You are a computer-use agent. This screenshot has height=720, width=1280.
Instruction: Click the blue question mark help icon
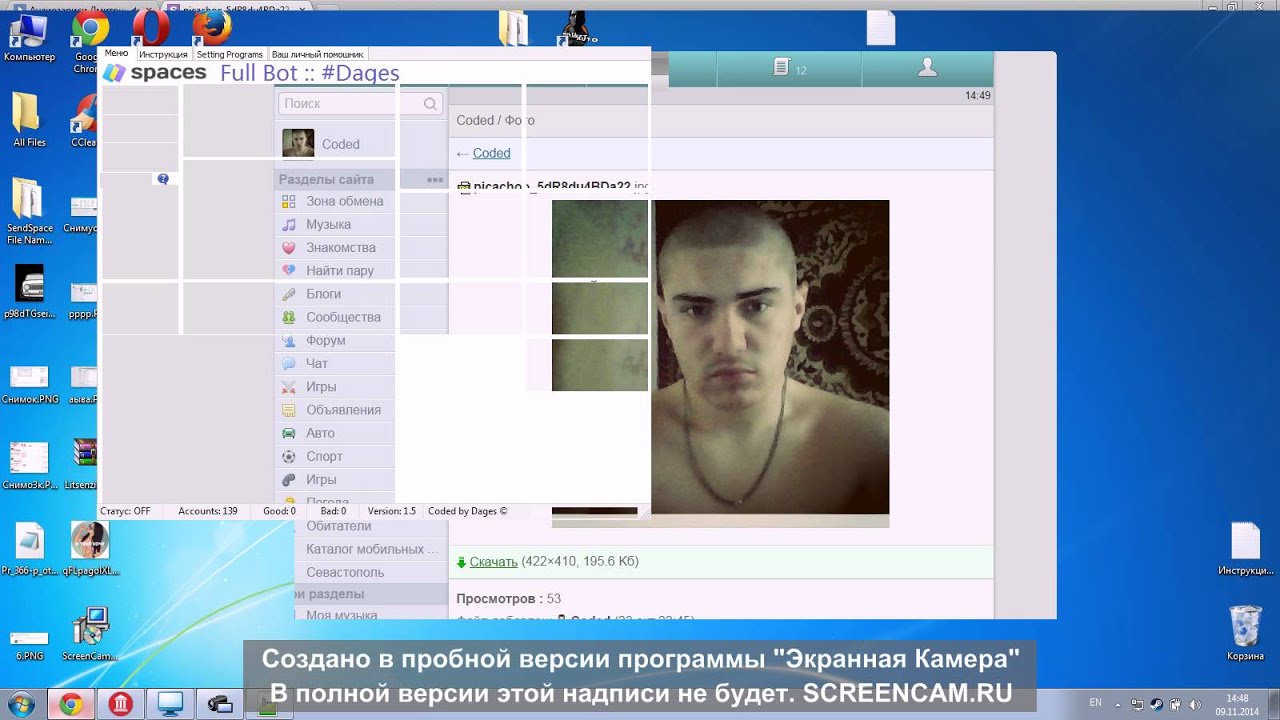(163, 179)
